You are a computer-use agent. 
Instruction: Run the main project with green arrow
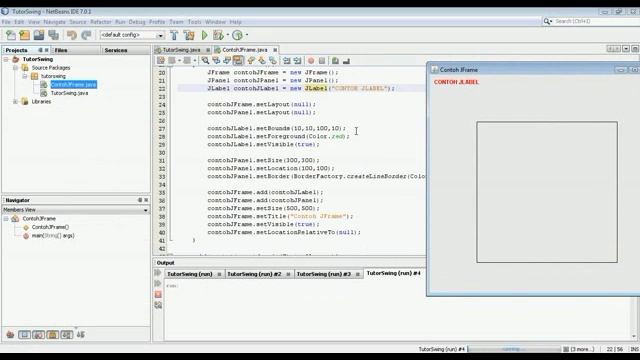point(204,35)
